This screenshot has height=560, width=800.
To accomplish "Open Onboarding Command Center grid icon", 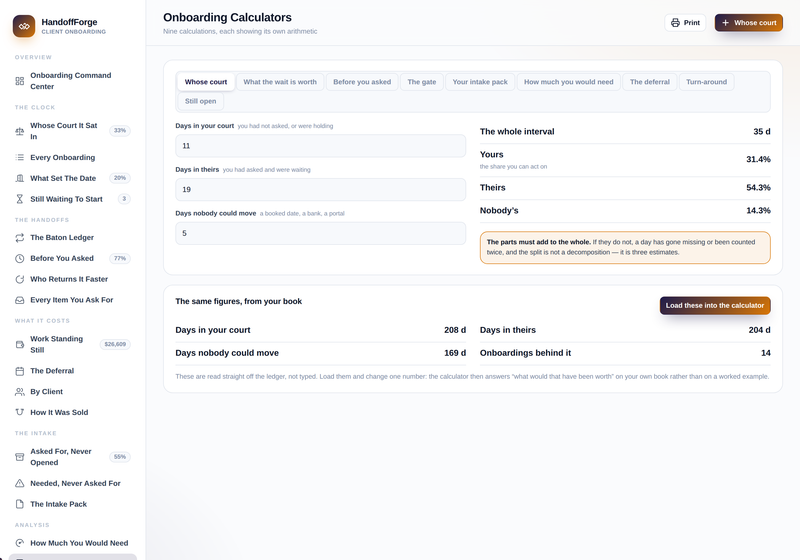I will coord(19,81).
